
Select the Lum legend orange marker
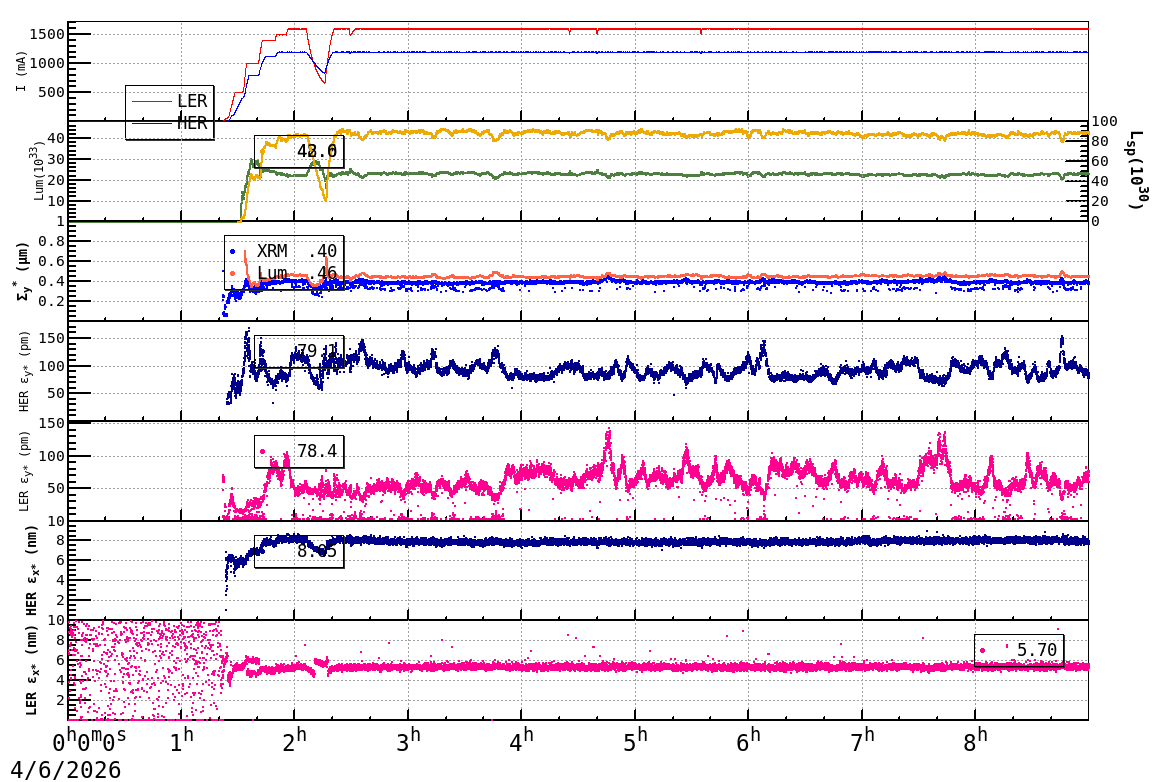click(x=232, y=273)
